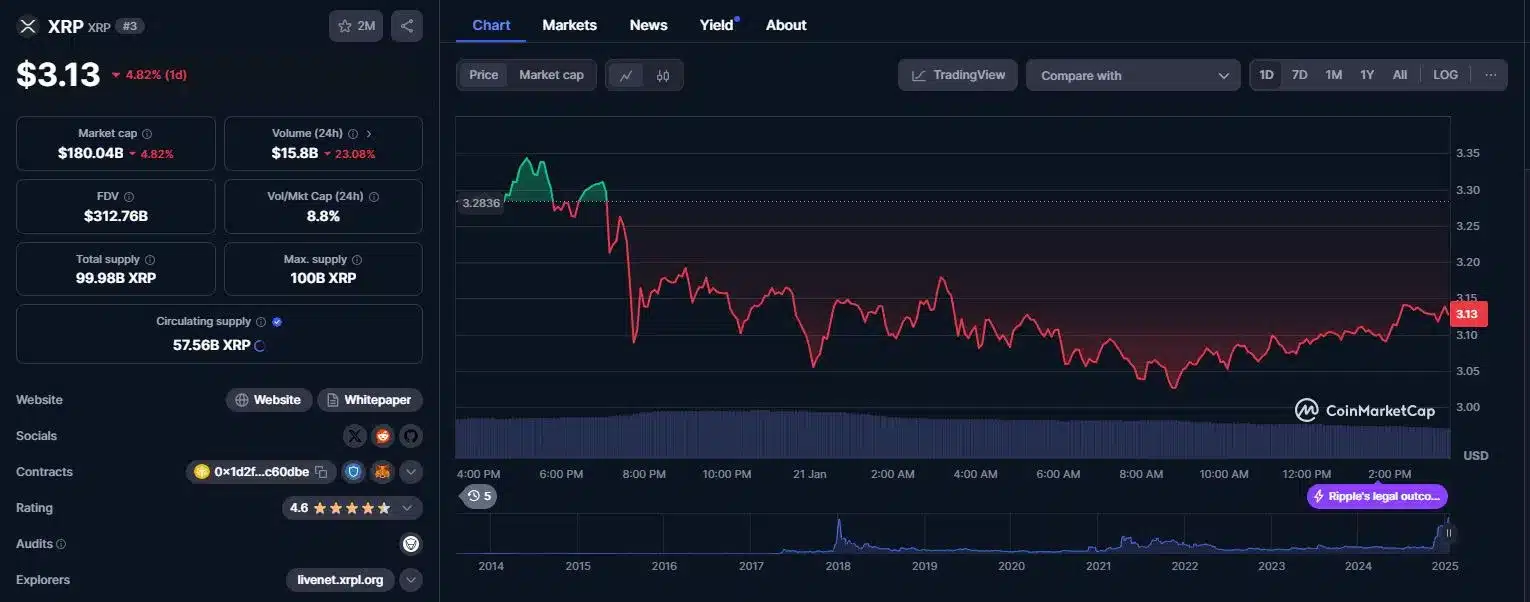The width and height of the screenshot is (1530, 602).
Task: Switch to Chart tab
Action: pyautogui.click(x=491, y=25)
